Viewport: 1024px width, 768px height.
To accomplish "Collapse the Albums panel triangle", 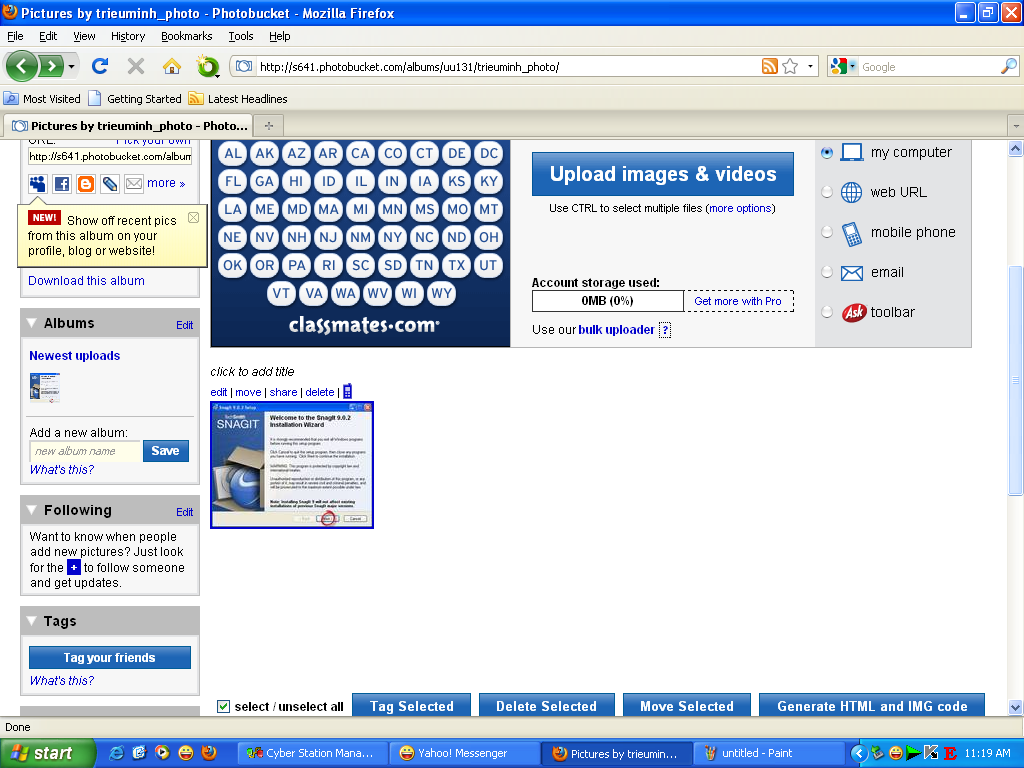I will point(31,323).
